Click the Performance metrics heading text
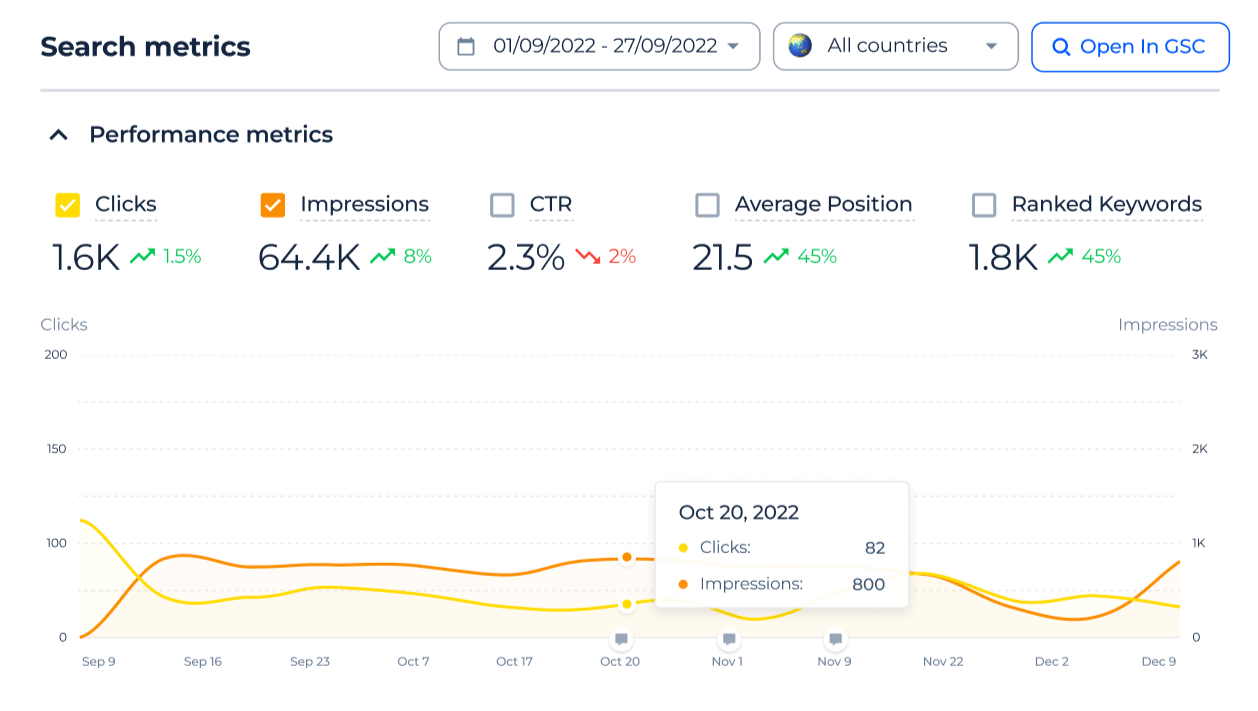This screenshot has height=711, width=1258. 211,134
